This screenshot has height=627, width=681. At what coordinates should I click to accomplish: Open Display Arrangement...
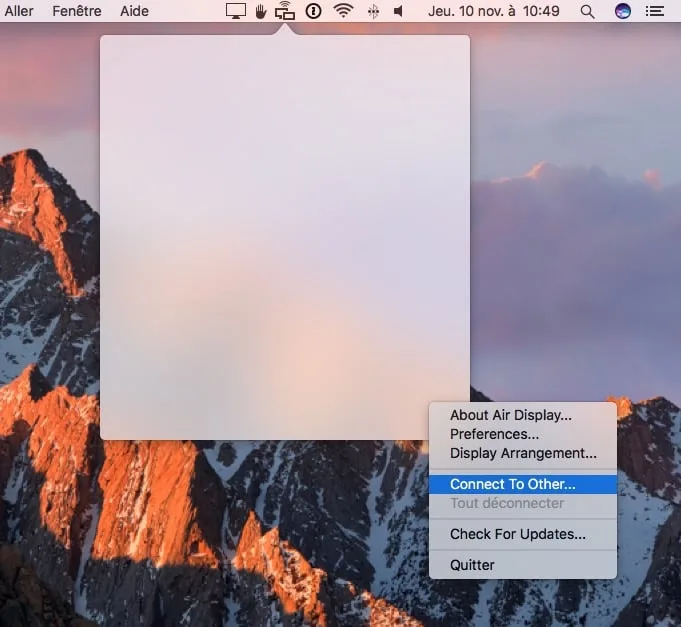(523, 453)
